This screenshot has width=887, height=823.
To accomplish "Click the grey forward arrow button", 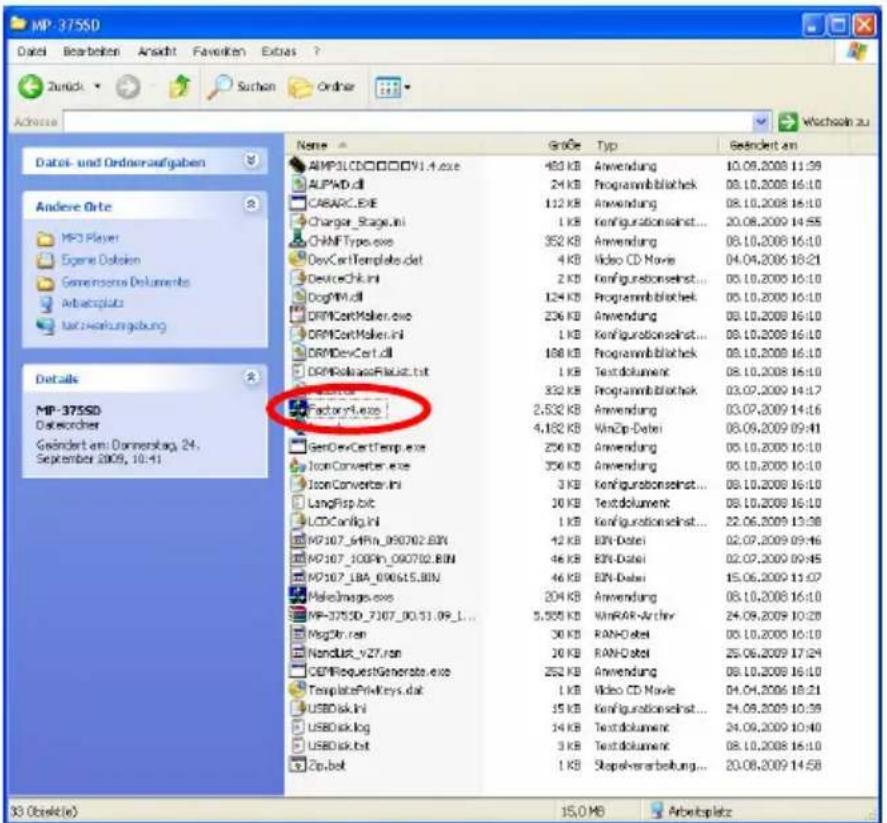I will [128, 87].
